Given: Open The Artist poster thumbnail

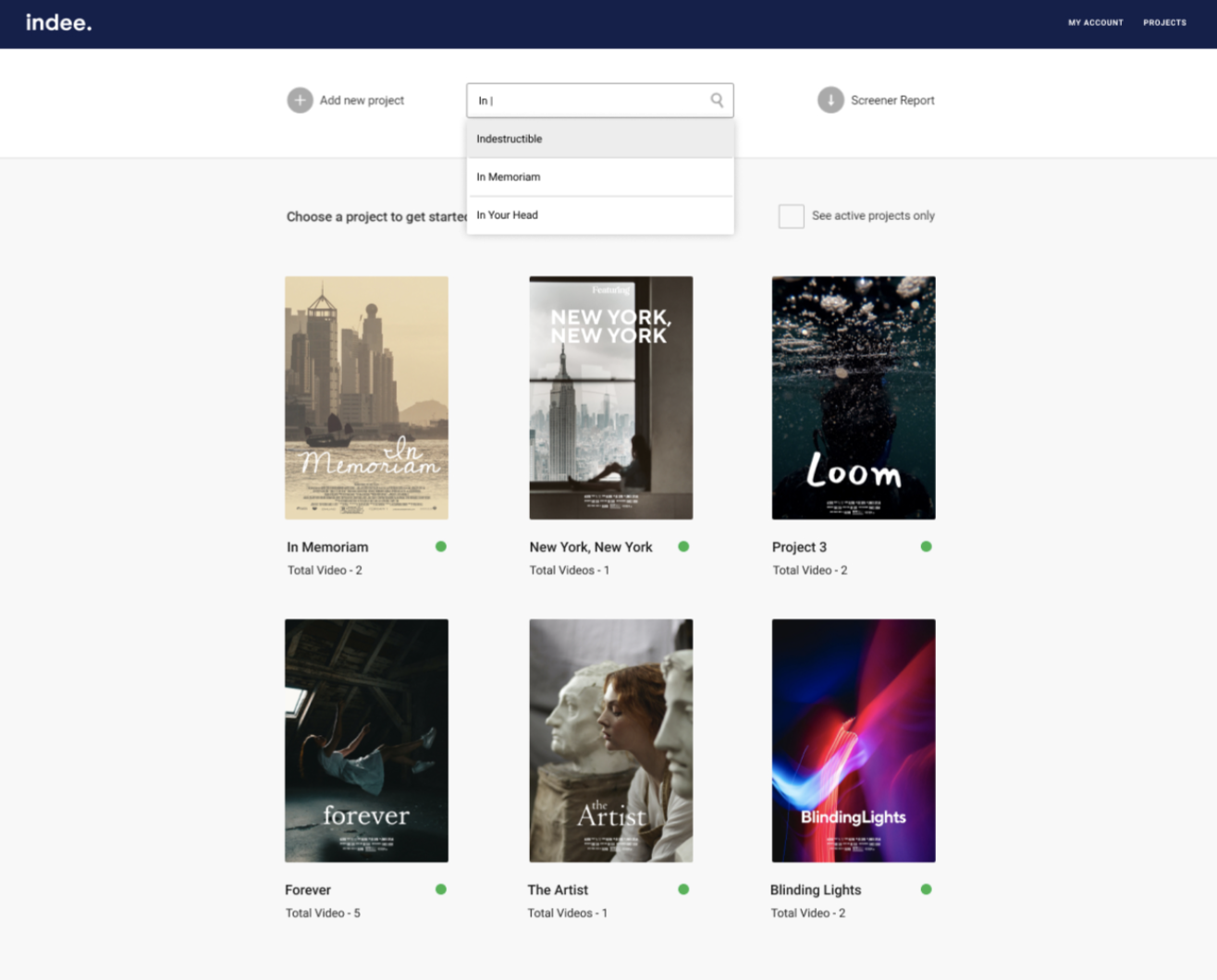Looking at the screenshot, I should coord(610,741).
